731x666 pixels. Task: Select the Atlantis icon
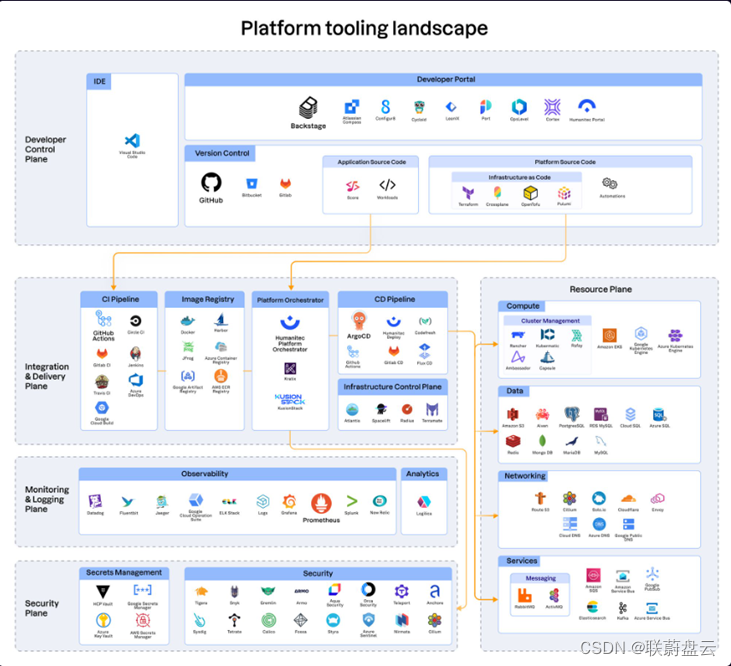click(352, 410)
